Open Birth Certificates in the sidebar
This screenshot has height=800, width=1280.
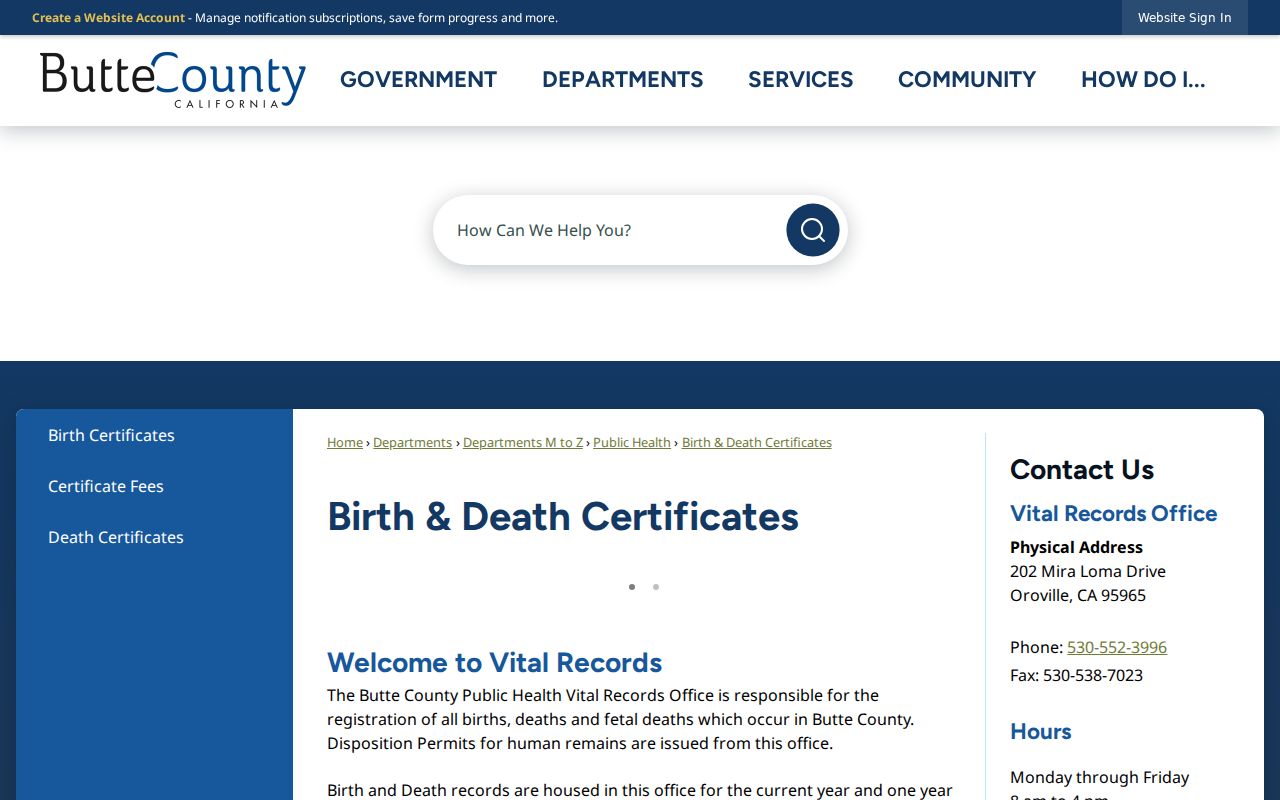click(x=111, y=435)
